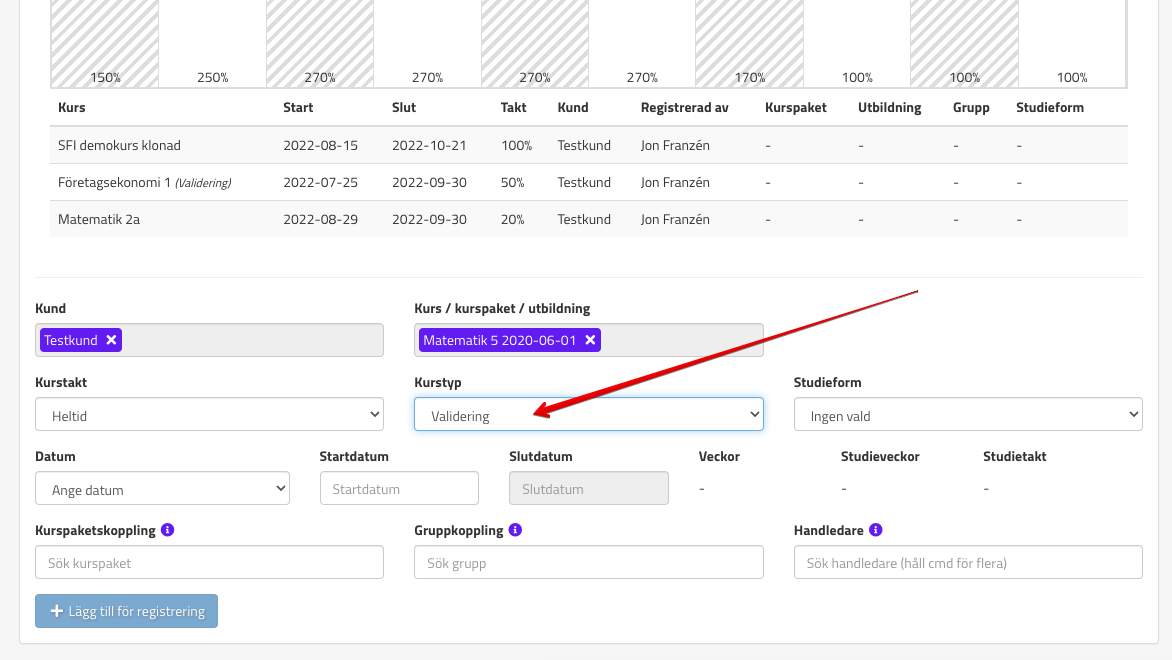Screen dimensions: 1172x660
Task: Open the Kurstyp dropdown showing Validering
Action: 588,415
